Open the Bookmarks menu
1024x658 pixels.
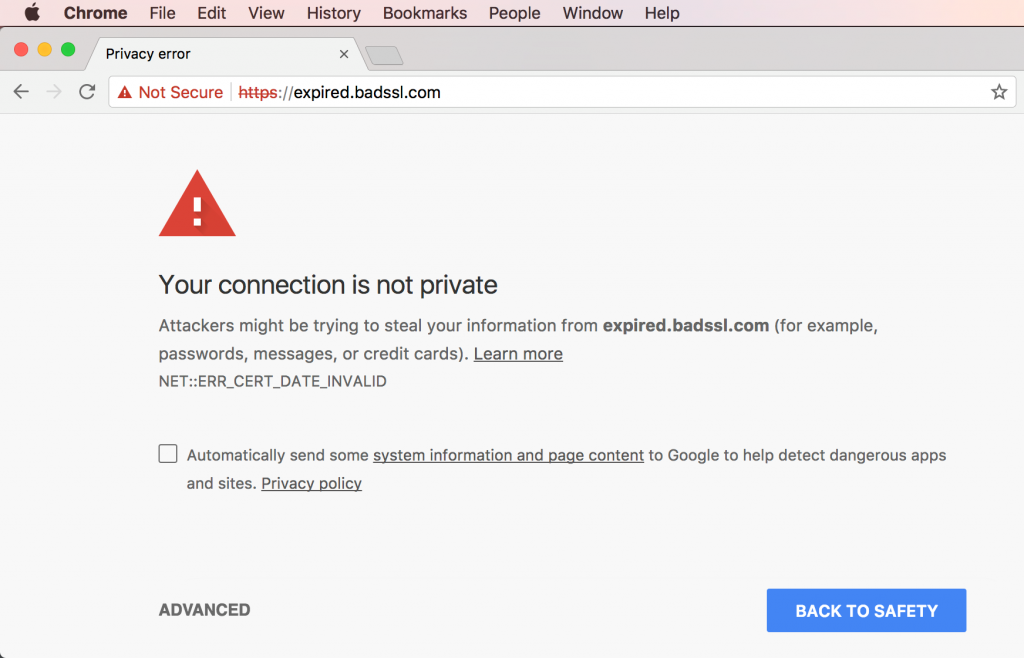click(425, 13)
